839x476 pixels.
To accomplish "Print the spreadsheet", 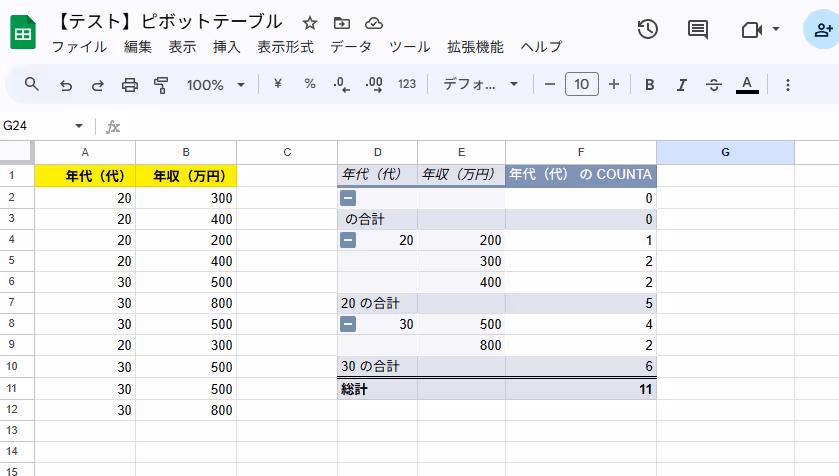I will 129,85.
